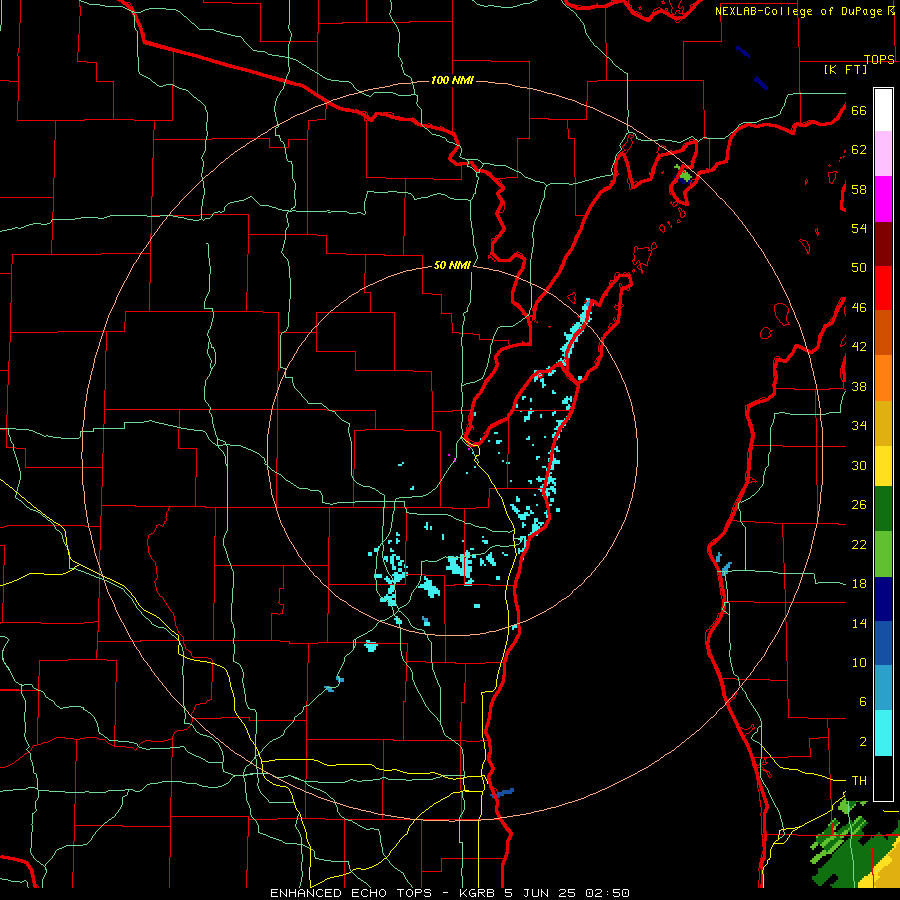Click the white swatch in the tops legend
The width and height of the screenshot is (900, 900).
coord(883,110)
